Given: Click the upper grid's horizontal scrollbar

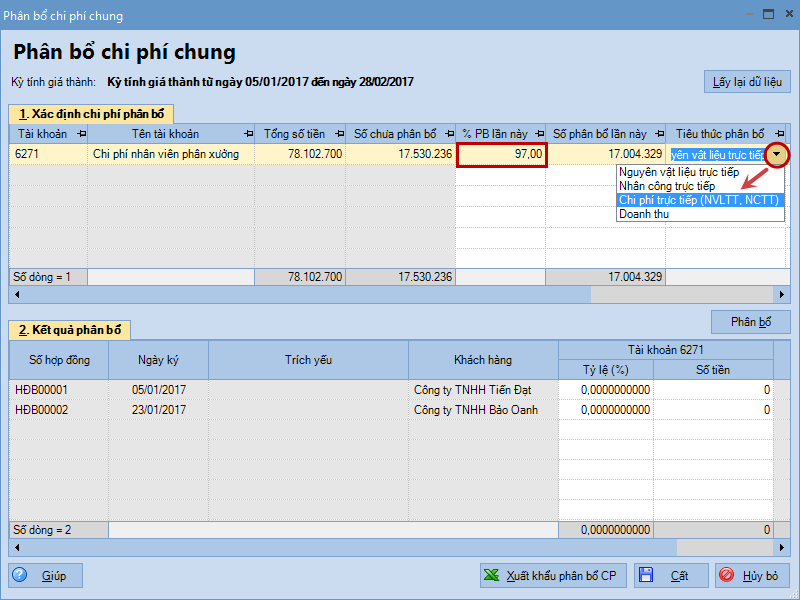Looking at the screenshot, I should (x=300, y=295).
